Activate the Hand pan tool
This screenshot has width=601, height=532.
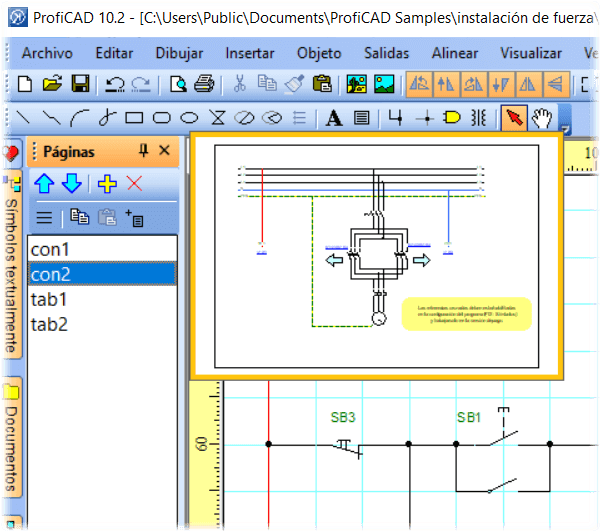pos(542,117)
